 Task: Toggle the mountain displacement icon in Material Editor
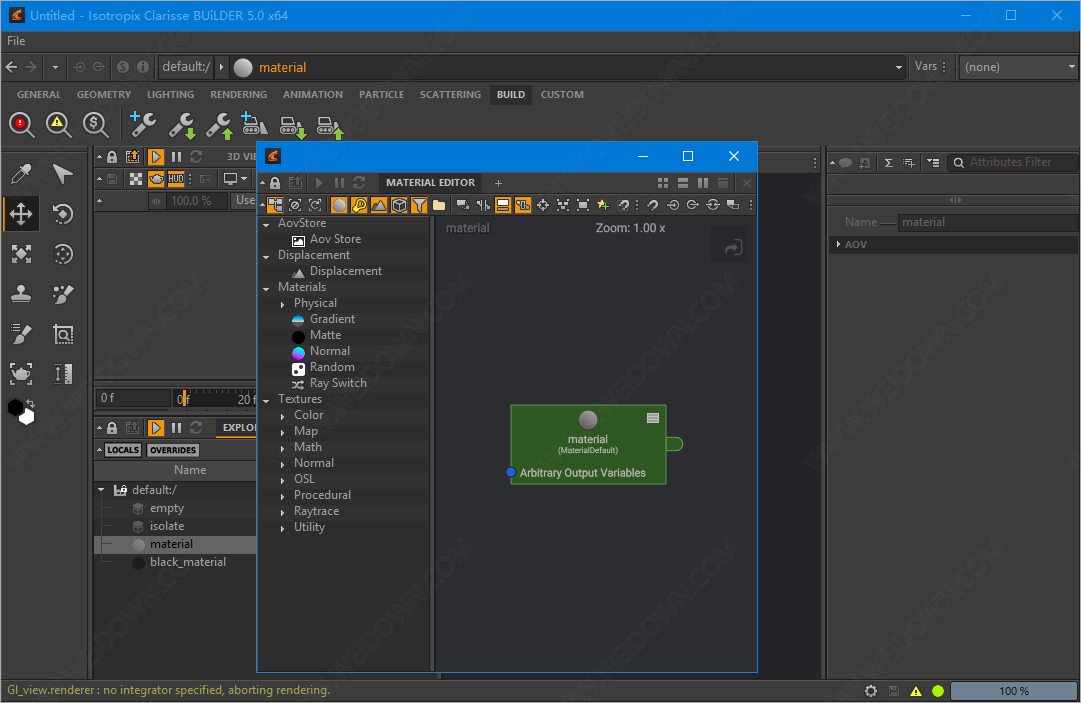click(x=378, y=205)
